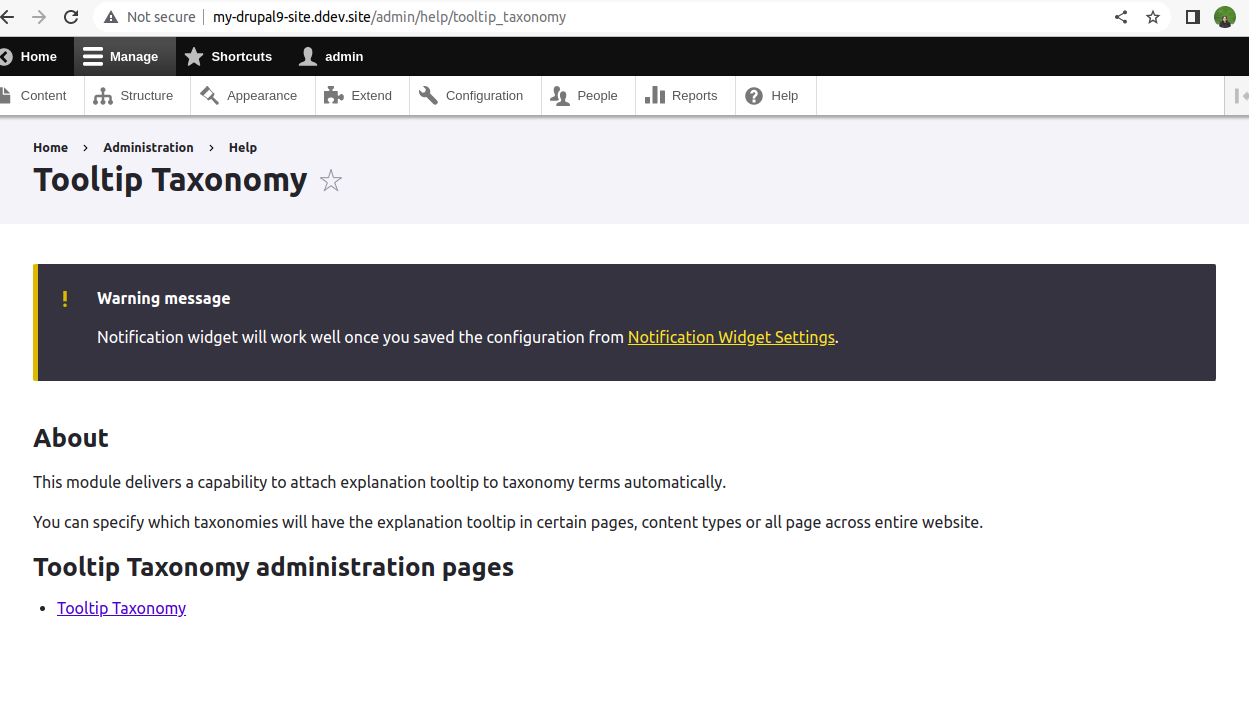Image resolution: width=1249 pixels, height=705 pixels.
Task: Open Help via the question mark icon
Action: click(753, 95)
